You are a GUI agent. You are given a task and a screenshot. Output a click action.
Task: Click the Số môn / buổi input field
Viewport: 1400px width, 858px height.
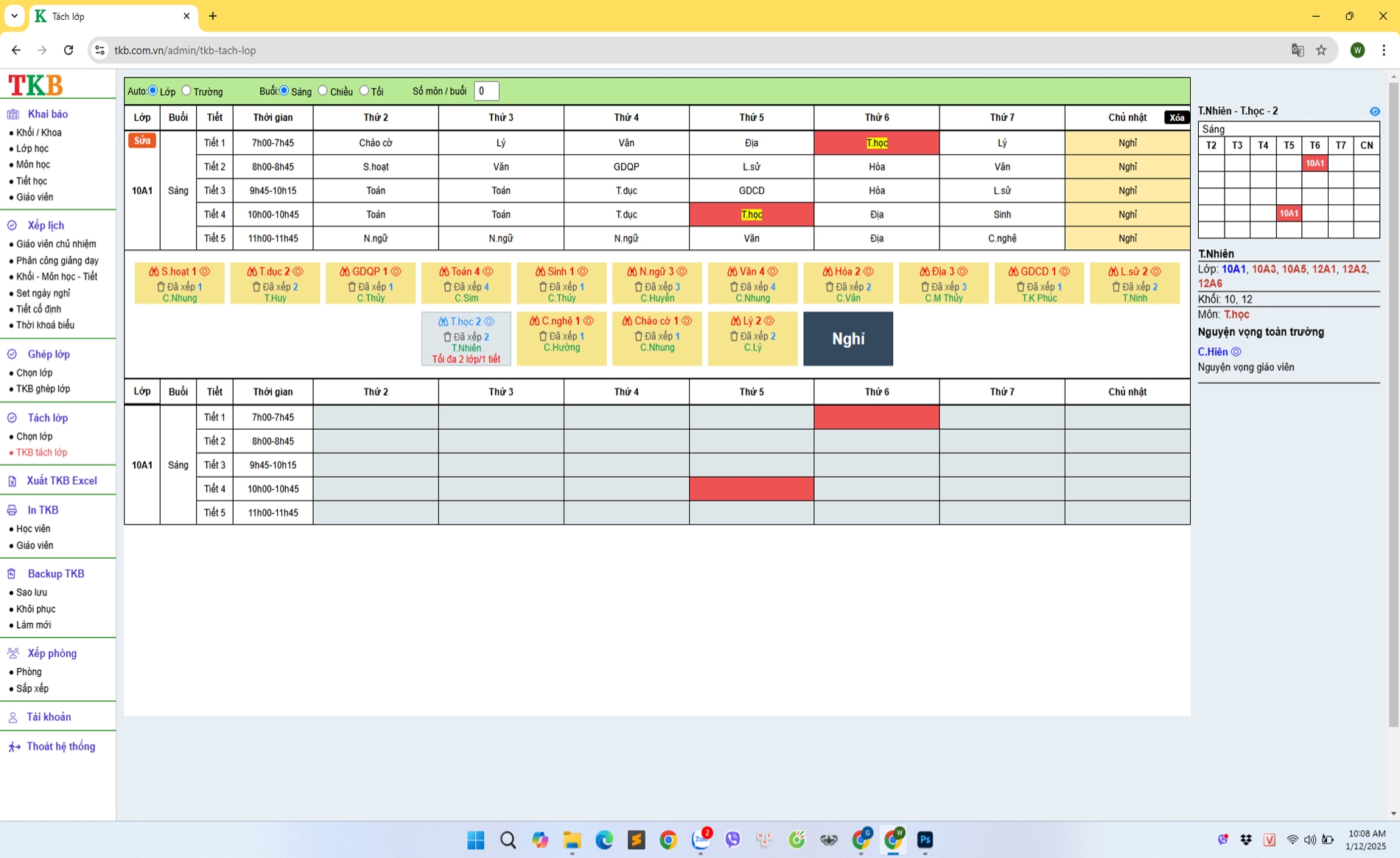[486, 91]
